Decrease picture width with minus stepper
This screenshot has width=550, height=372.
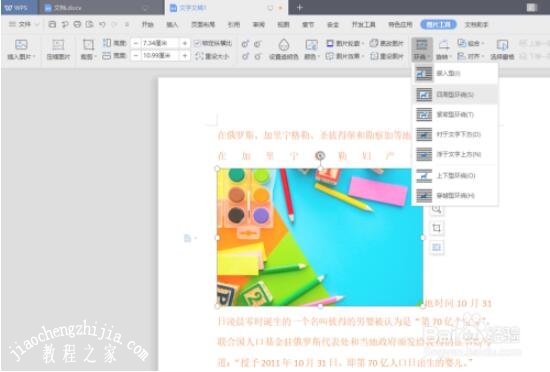click(x=136, y=56)
